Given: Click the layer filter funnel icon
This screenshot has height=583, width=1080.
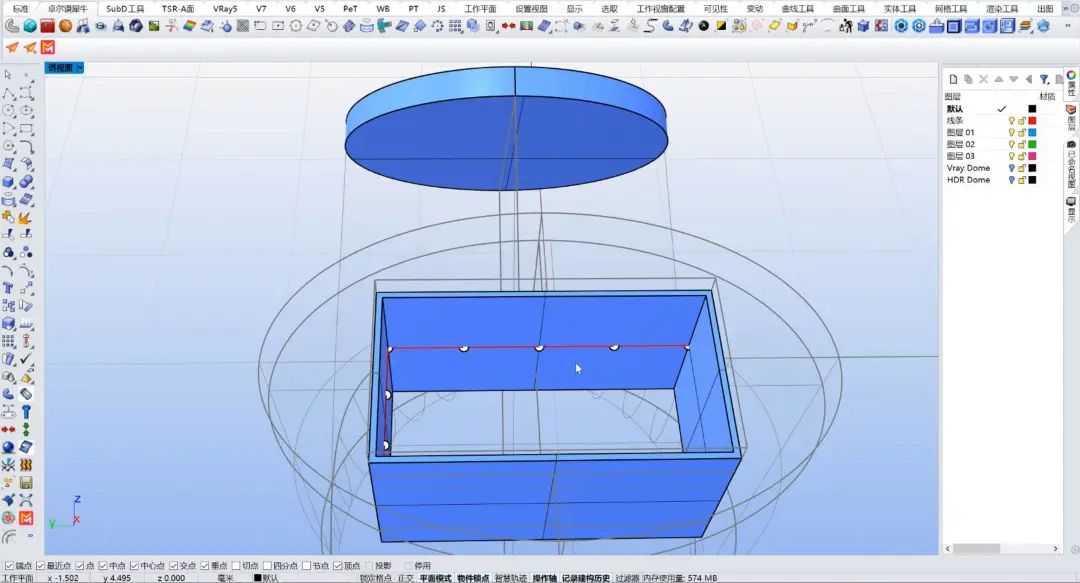Looking at the screenshot, I should [x=1044, y=79].
